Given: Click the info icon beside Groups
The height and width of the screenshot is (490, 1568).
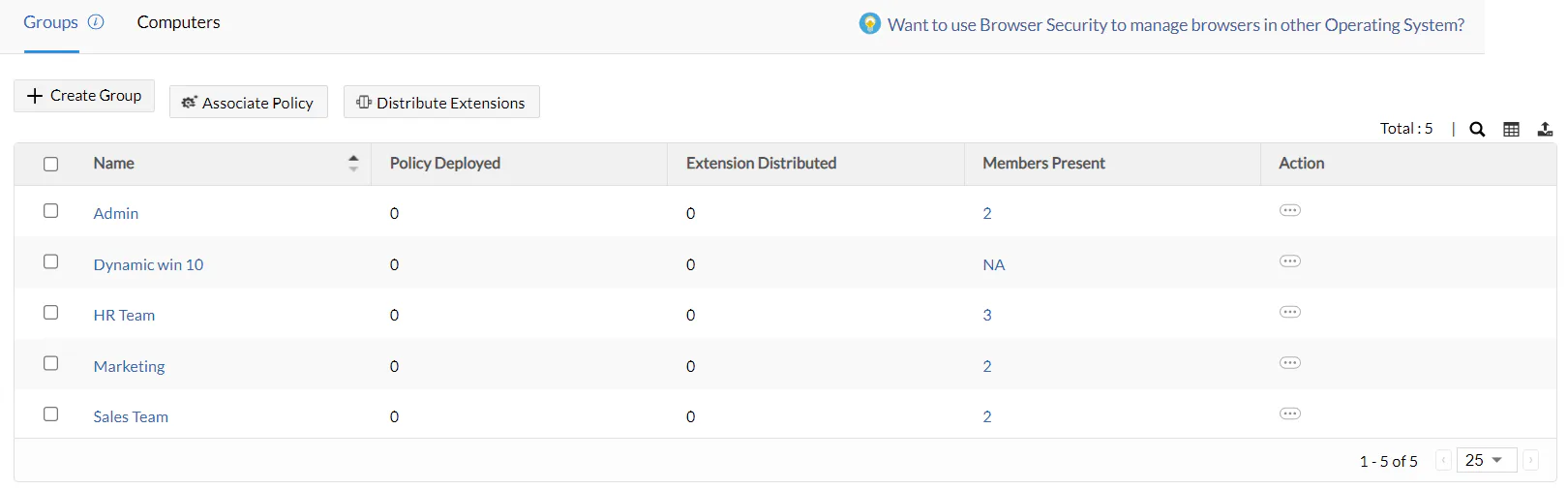Looking at the screenshot, I should pos(96,21).
